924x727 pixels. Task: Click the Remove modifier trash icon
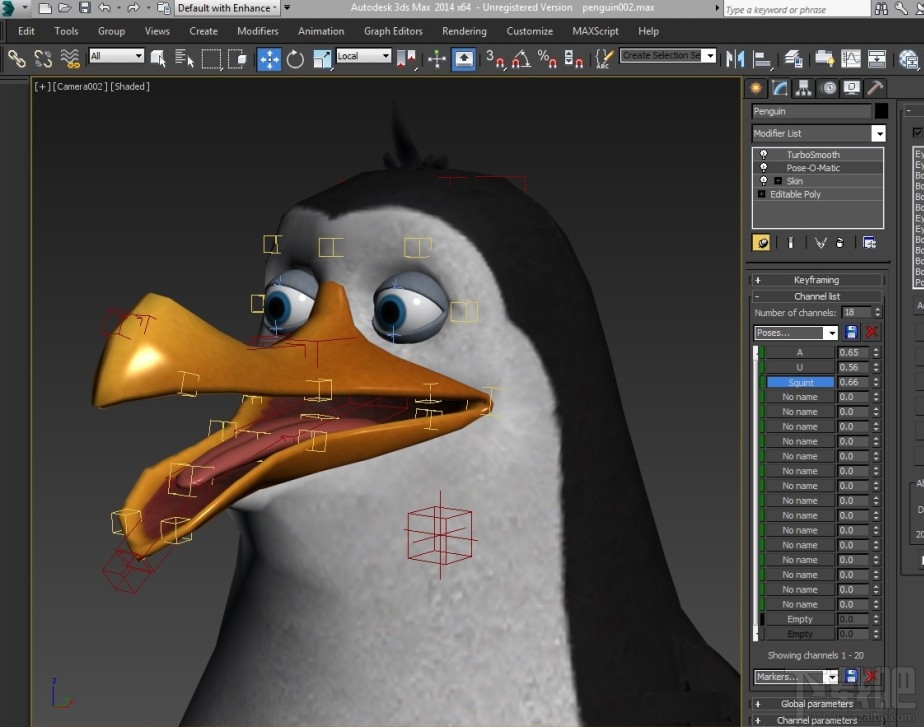[x=840, y=242]
